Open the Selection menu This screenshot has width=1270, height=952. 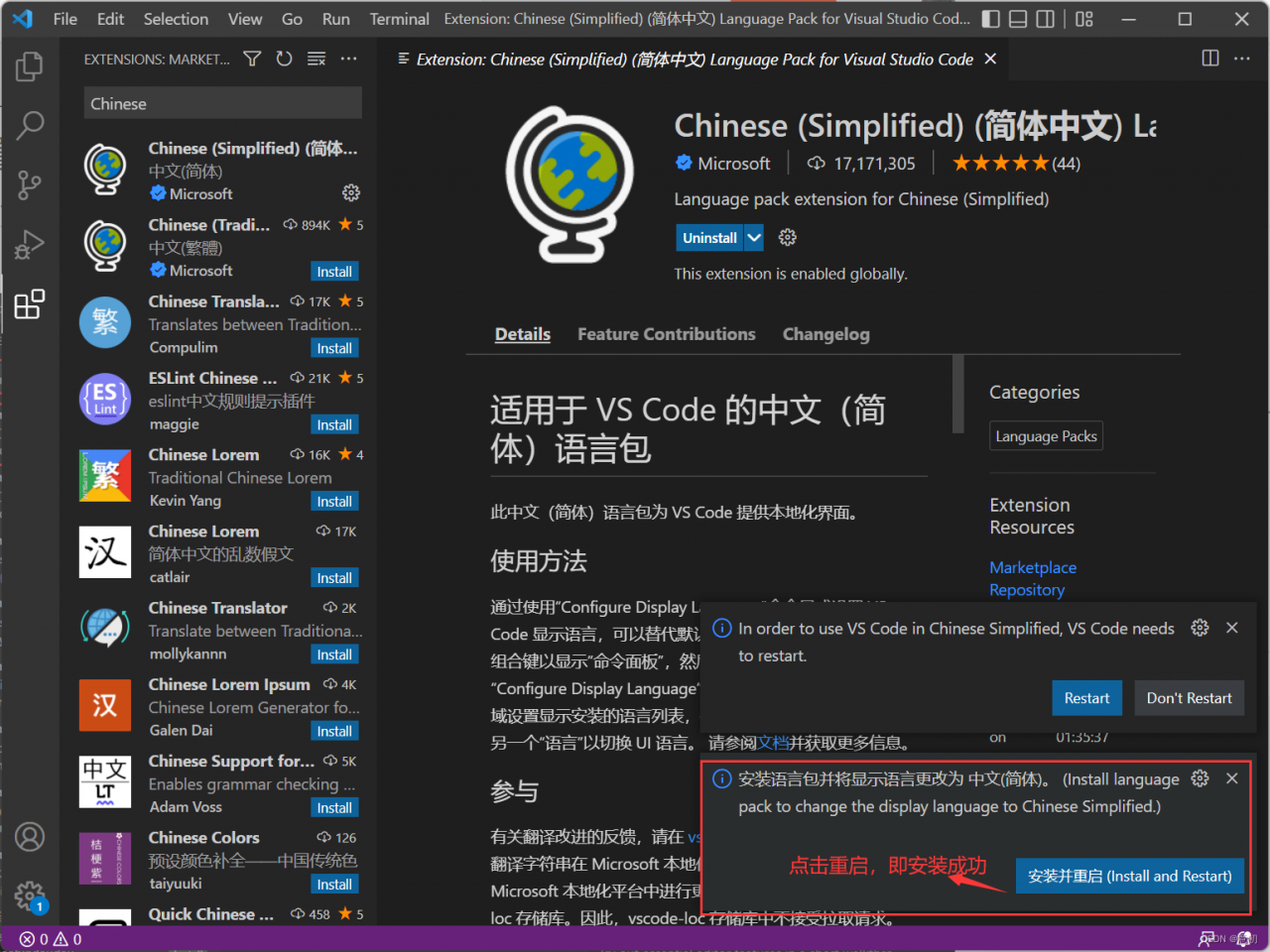176,19
